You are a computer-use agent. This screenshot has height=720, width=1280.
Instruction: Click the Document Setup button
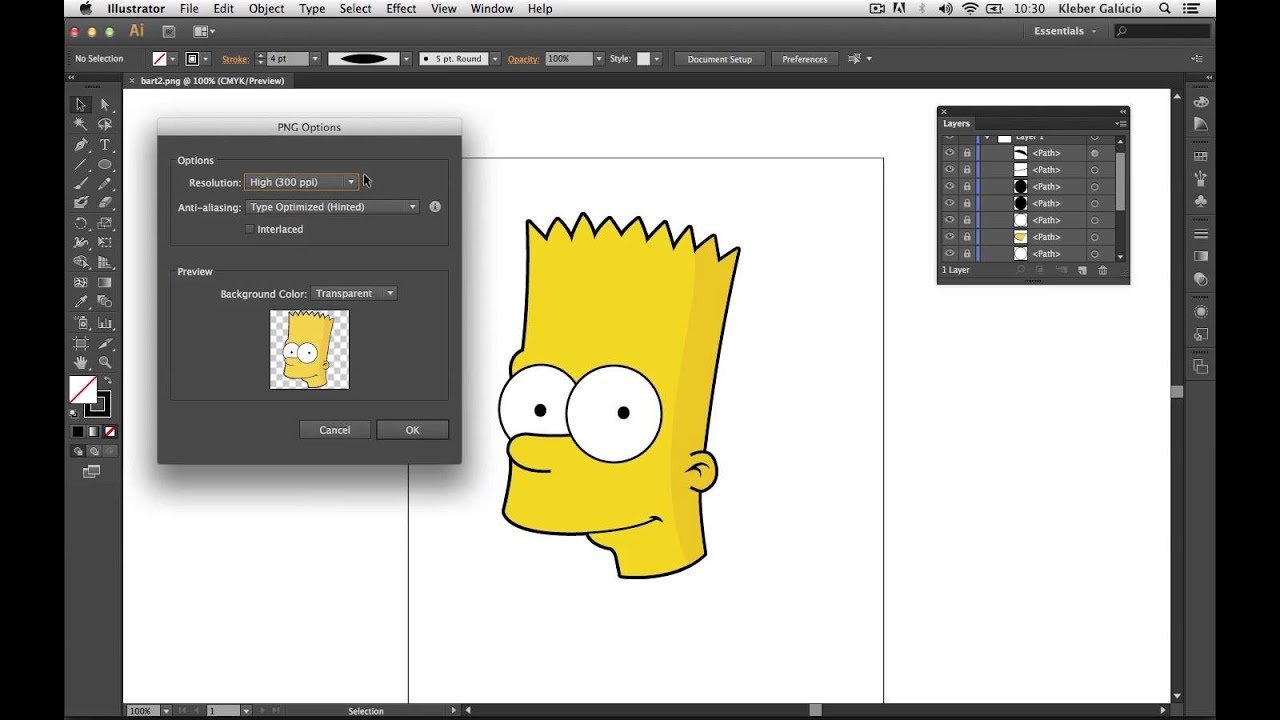coord(719,59)
